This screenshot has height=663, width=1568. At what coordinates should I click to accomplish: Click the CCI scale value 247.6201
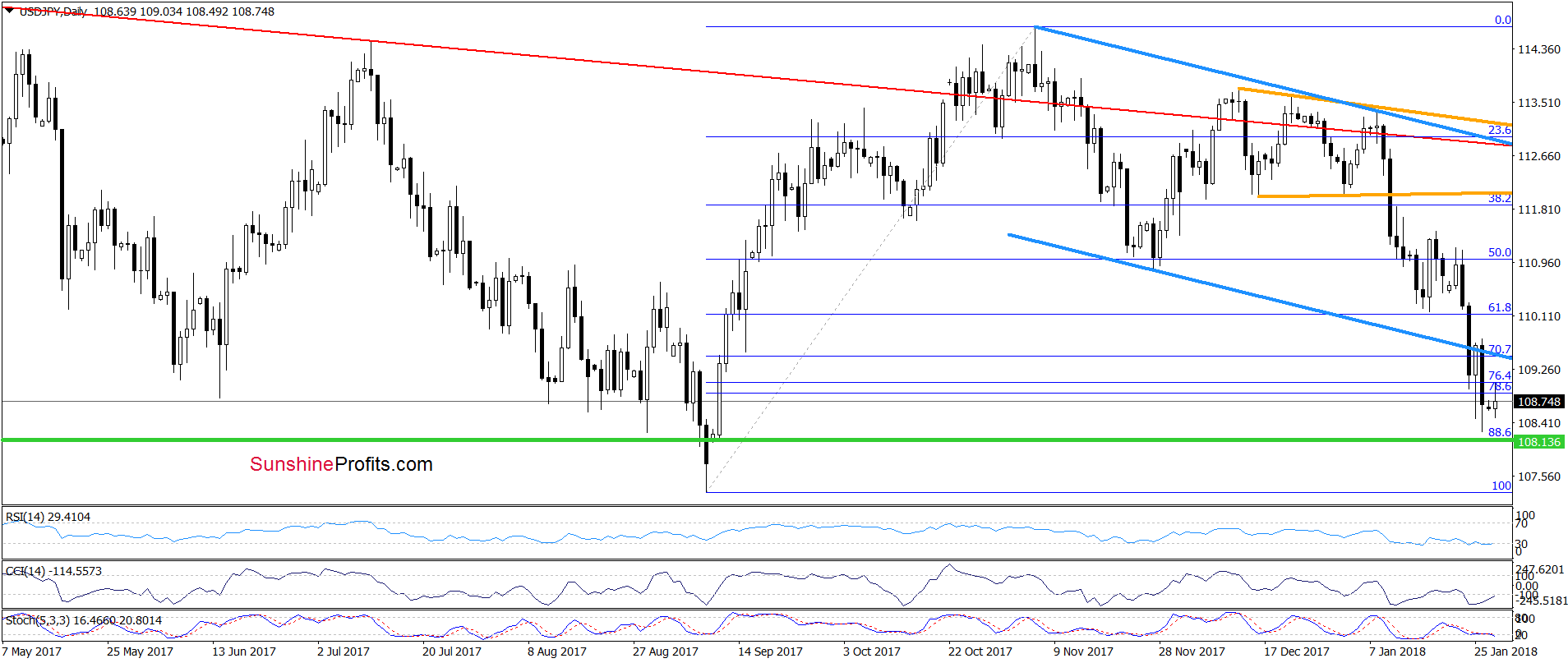(1539, 569)
